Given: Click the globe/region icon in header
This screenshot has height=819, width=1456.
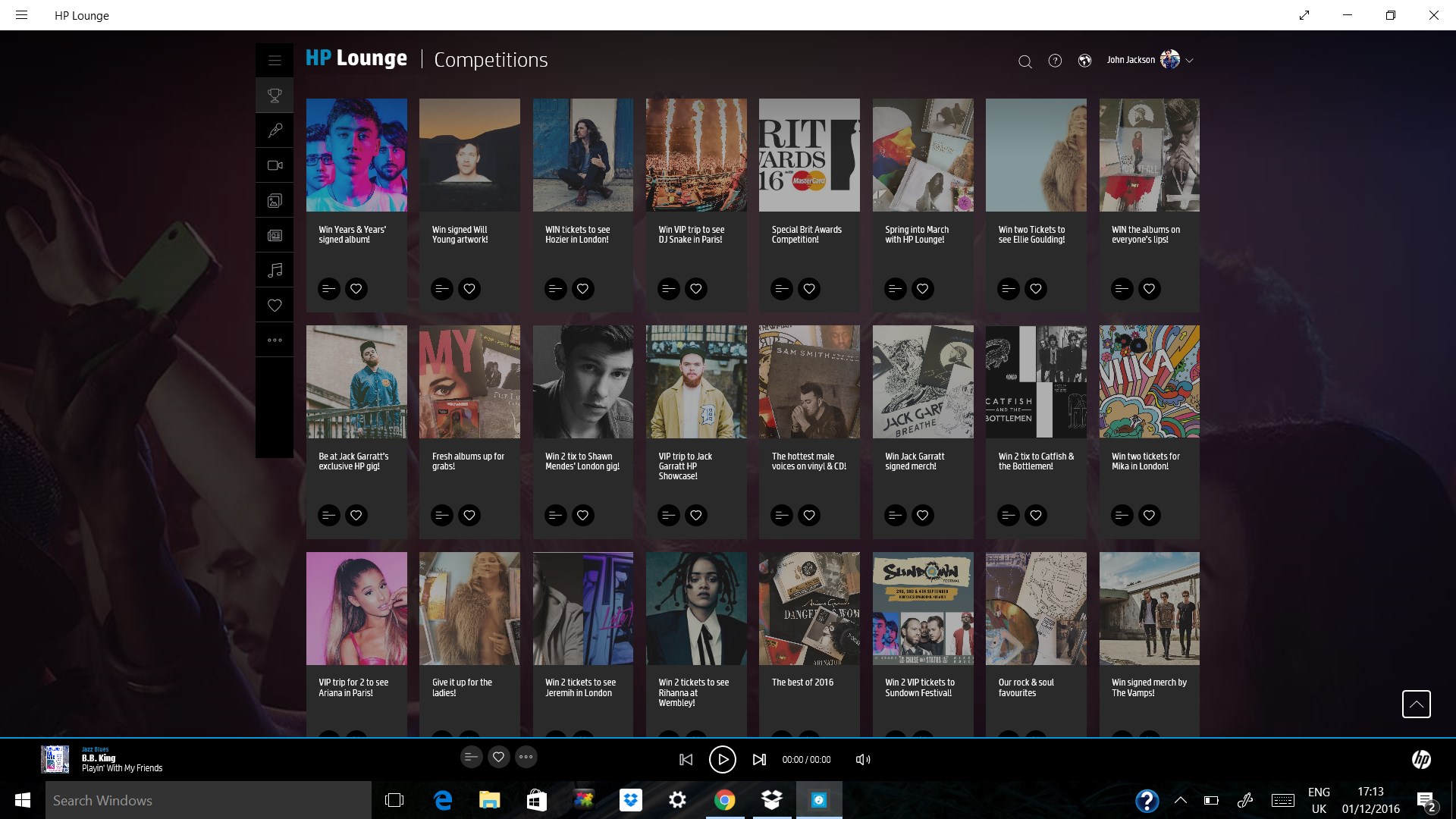Looking at the screenshot, I should [x=1085, y=60].
